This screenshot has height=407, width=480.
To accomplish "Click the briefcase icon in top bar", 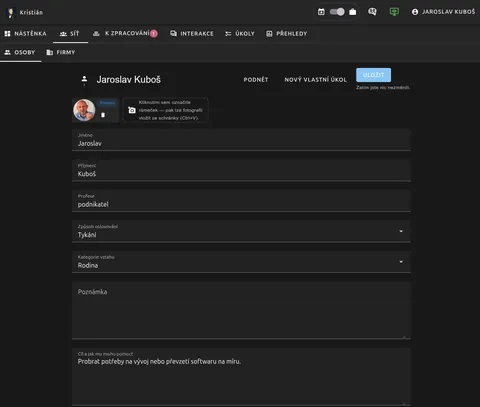I will (x=353, y=12).
